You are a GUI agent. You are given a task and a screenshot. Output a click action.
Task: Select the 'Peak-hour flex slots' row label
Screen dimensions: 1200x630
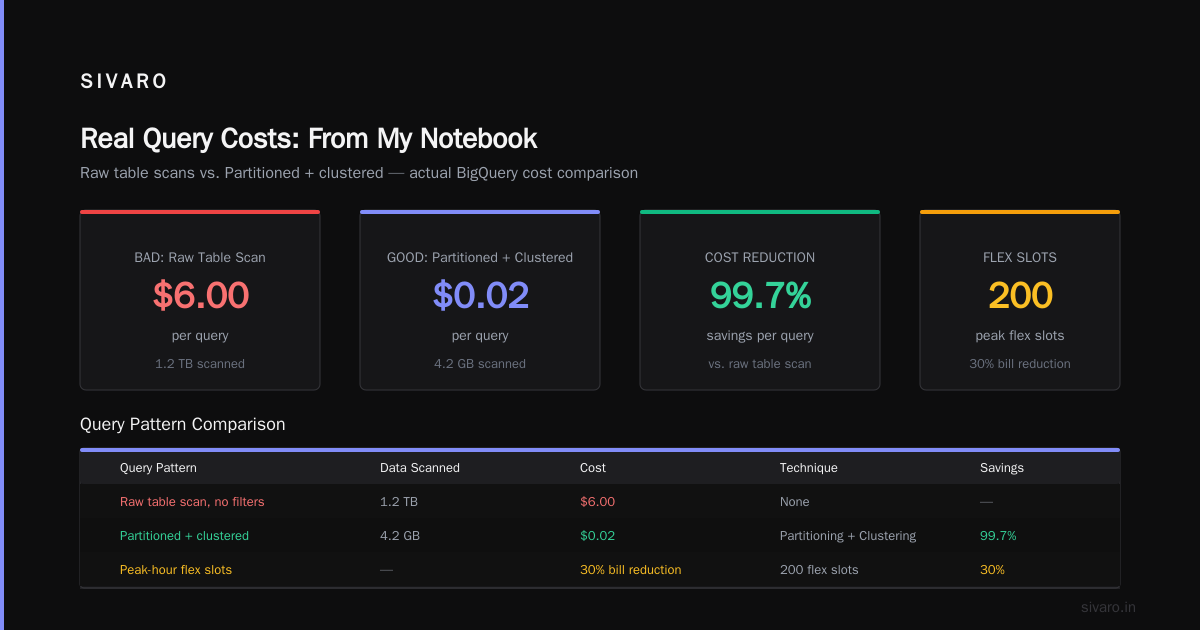pyautogui.click(x=176, y=570)
